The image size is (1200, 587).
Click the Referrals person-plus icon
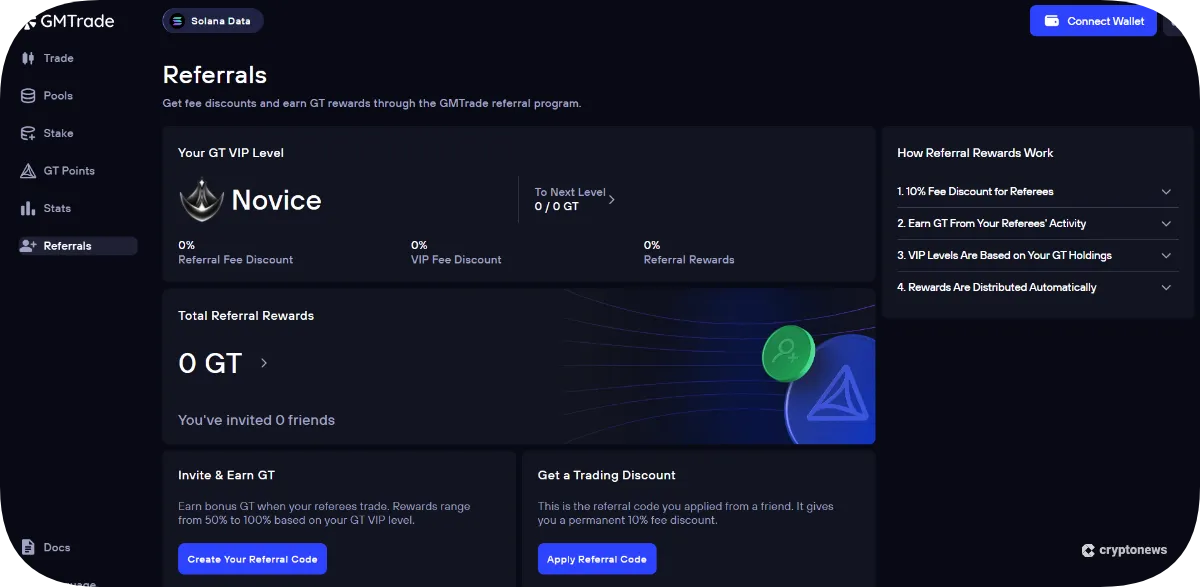point(28,246)
